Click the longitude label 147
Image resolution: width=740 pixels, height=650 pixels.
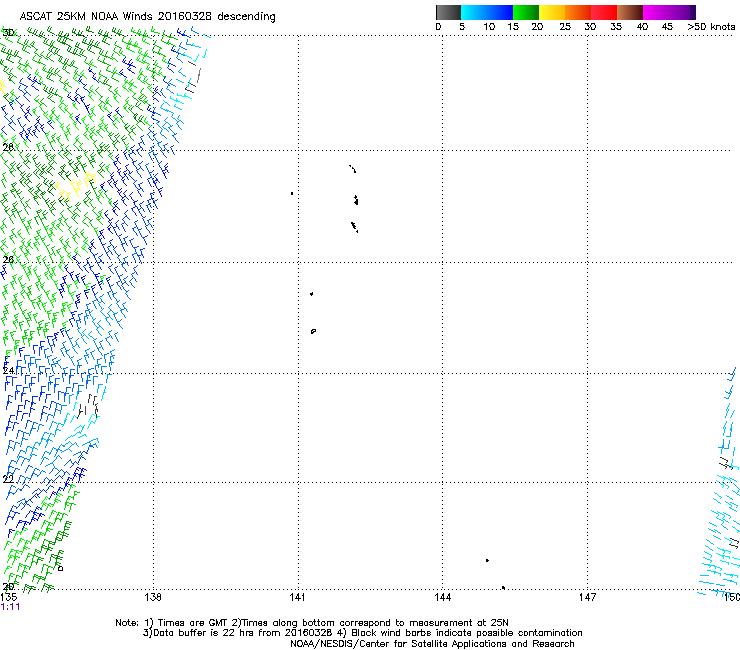(587, 597)
